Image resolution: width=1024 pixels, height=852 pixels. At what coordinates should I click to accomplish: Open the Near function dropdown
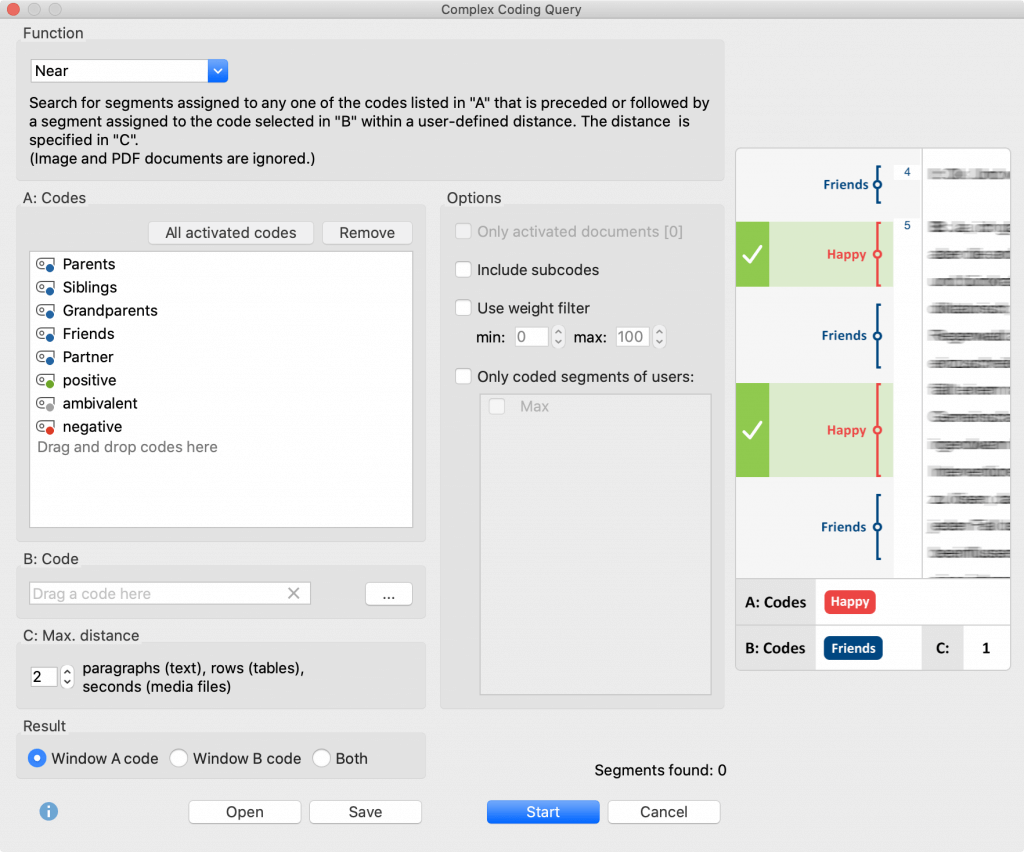click(x=218, y=71)
